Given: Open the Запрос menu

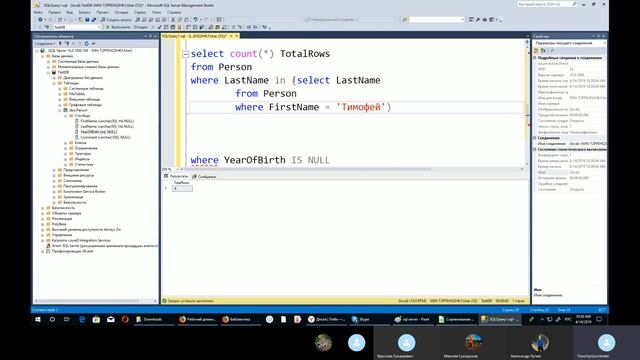Looking at the screenshot, I should coord(84,12).
